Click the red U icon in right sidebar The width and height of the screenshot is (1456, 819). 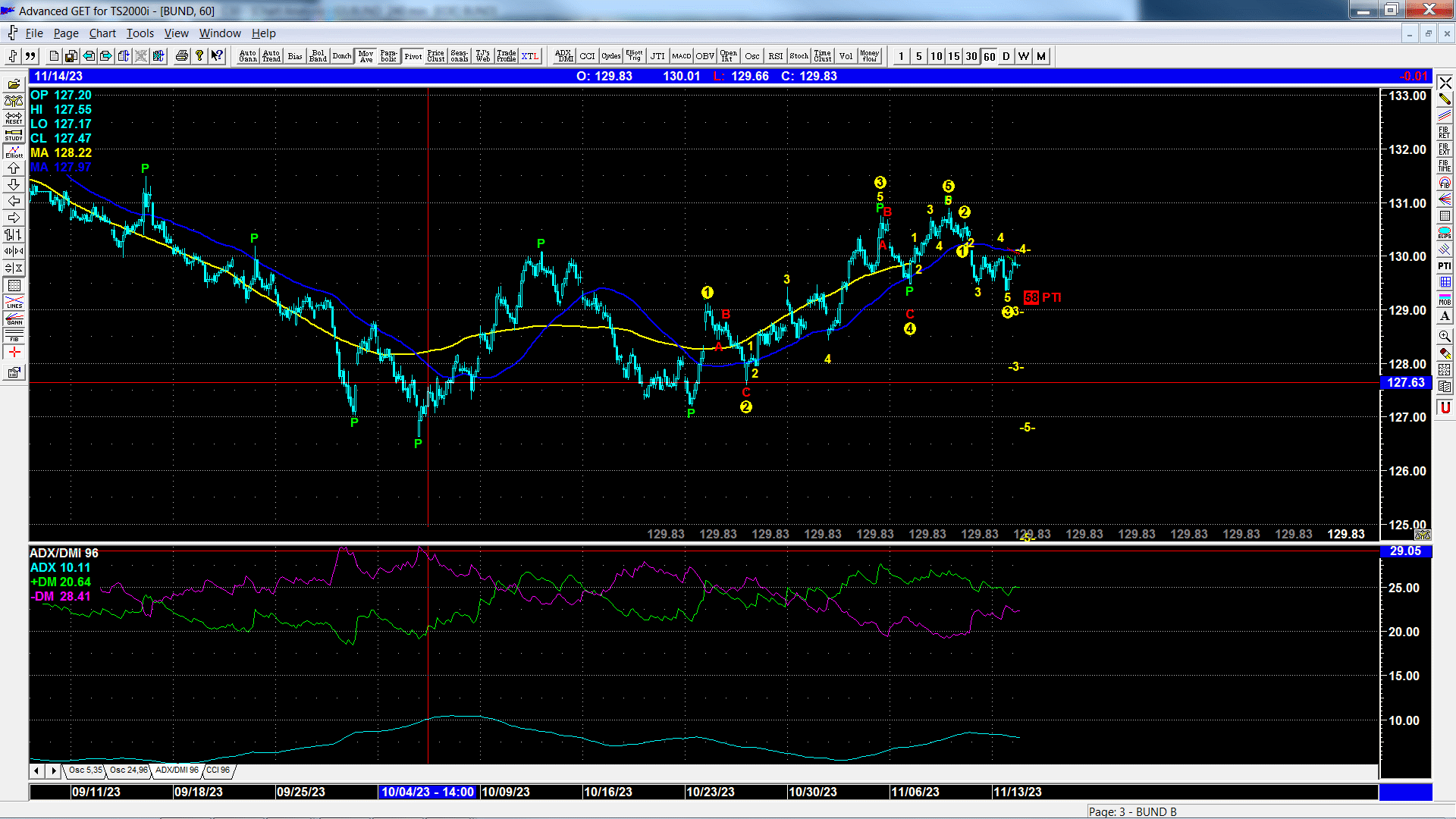point(1445,408)
